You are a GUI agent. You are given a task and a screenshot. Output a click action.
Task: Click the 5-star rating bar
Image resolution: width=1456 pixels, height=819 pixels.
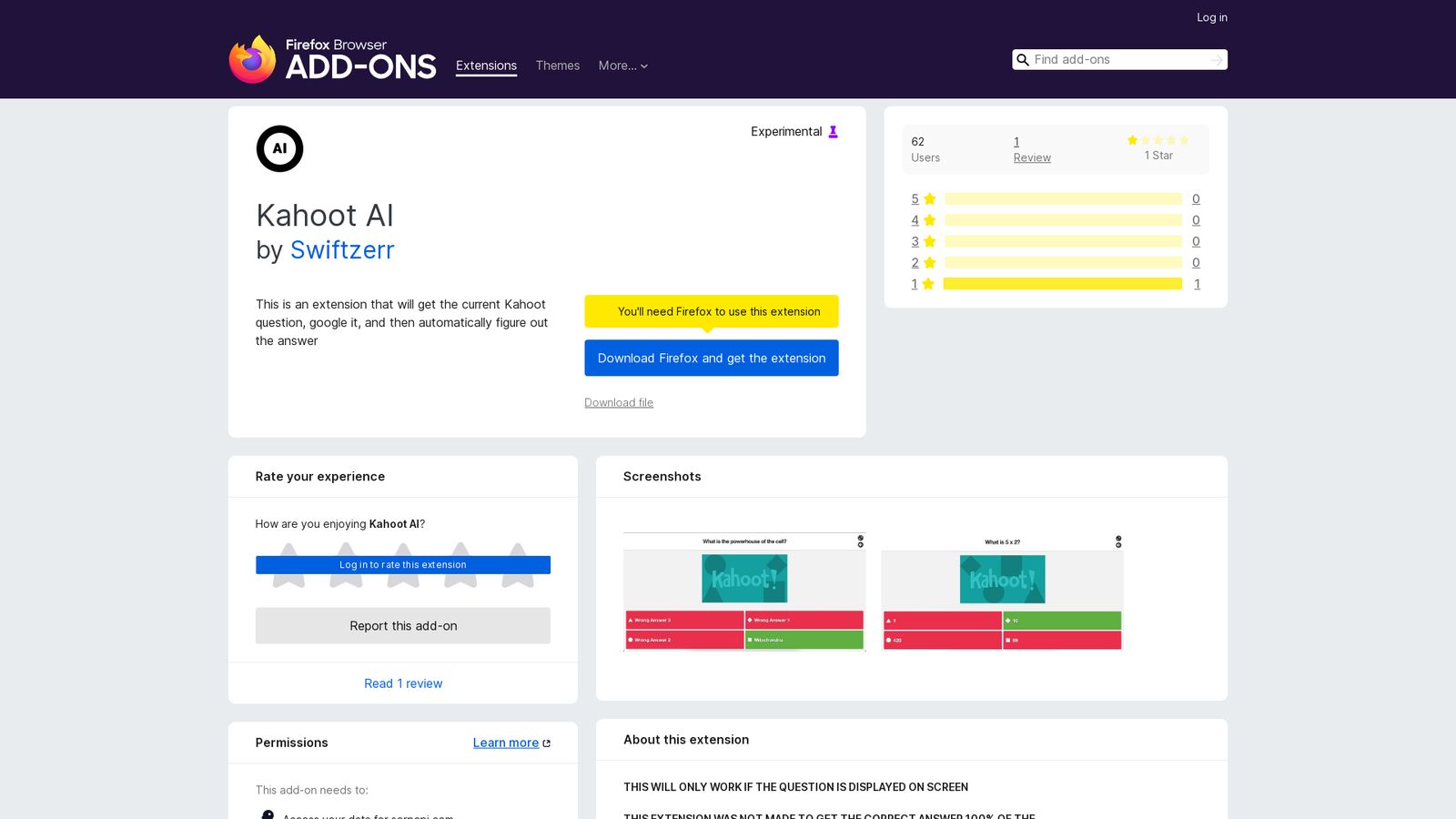pos(1063,199)
